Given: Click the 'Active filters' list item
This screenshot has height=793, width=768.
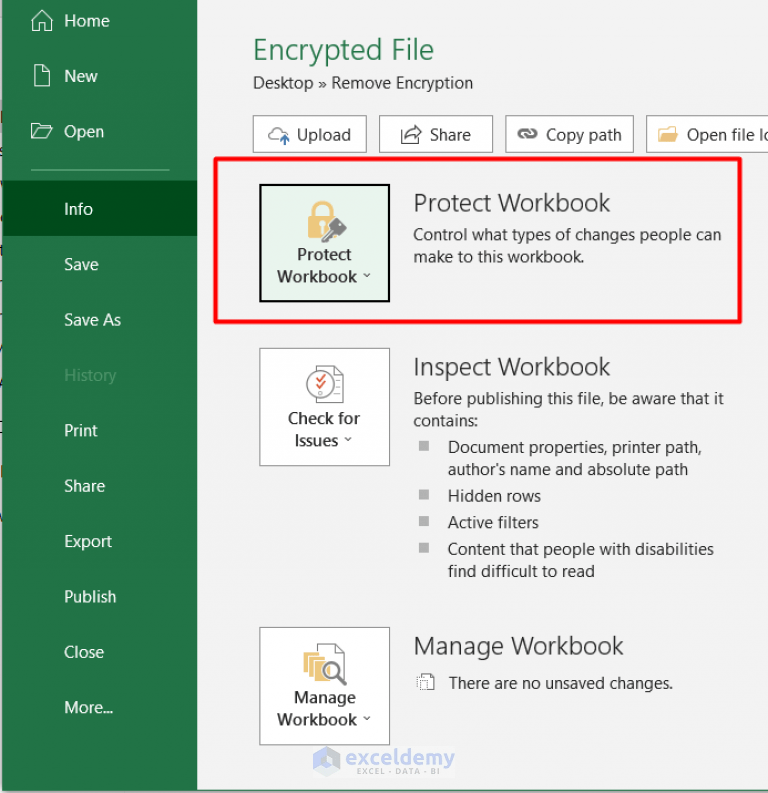Looking at the screenshot, I should [493, 522].
